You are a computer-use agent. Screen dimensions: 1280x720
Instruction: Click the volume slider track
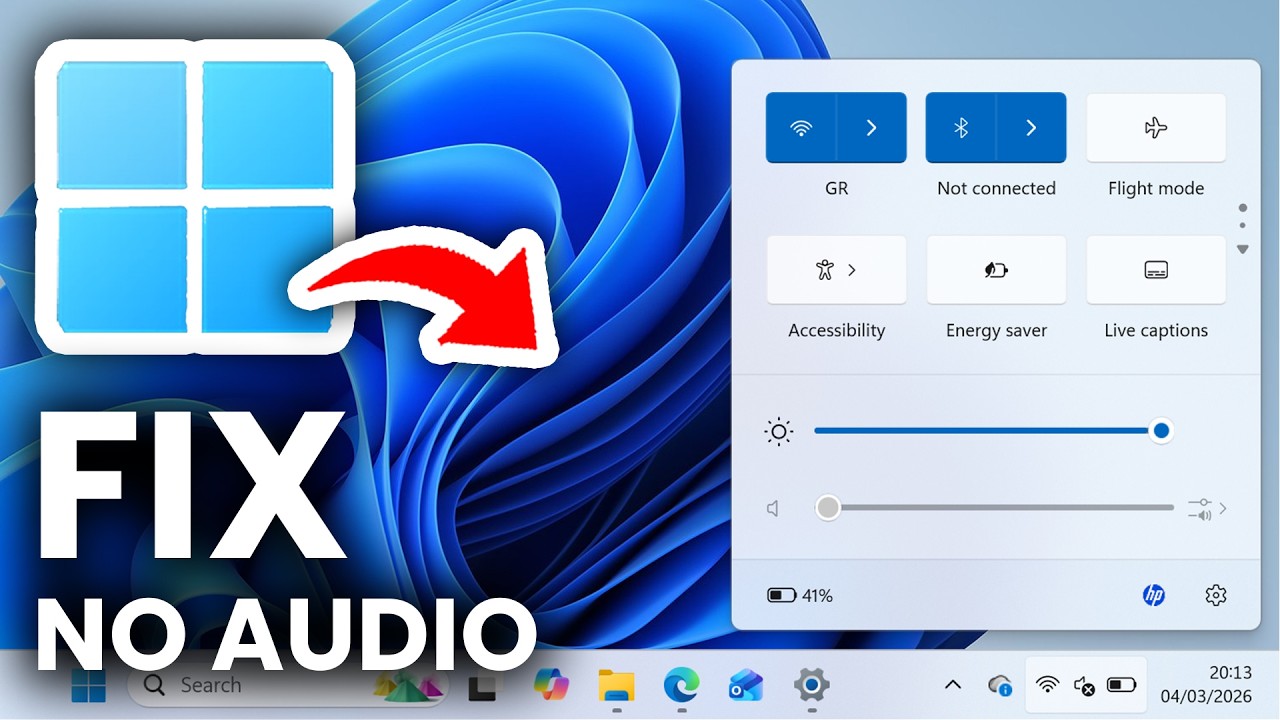tap(995, 508)
